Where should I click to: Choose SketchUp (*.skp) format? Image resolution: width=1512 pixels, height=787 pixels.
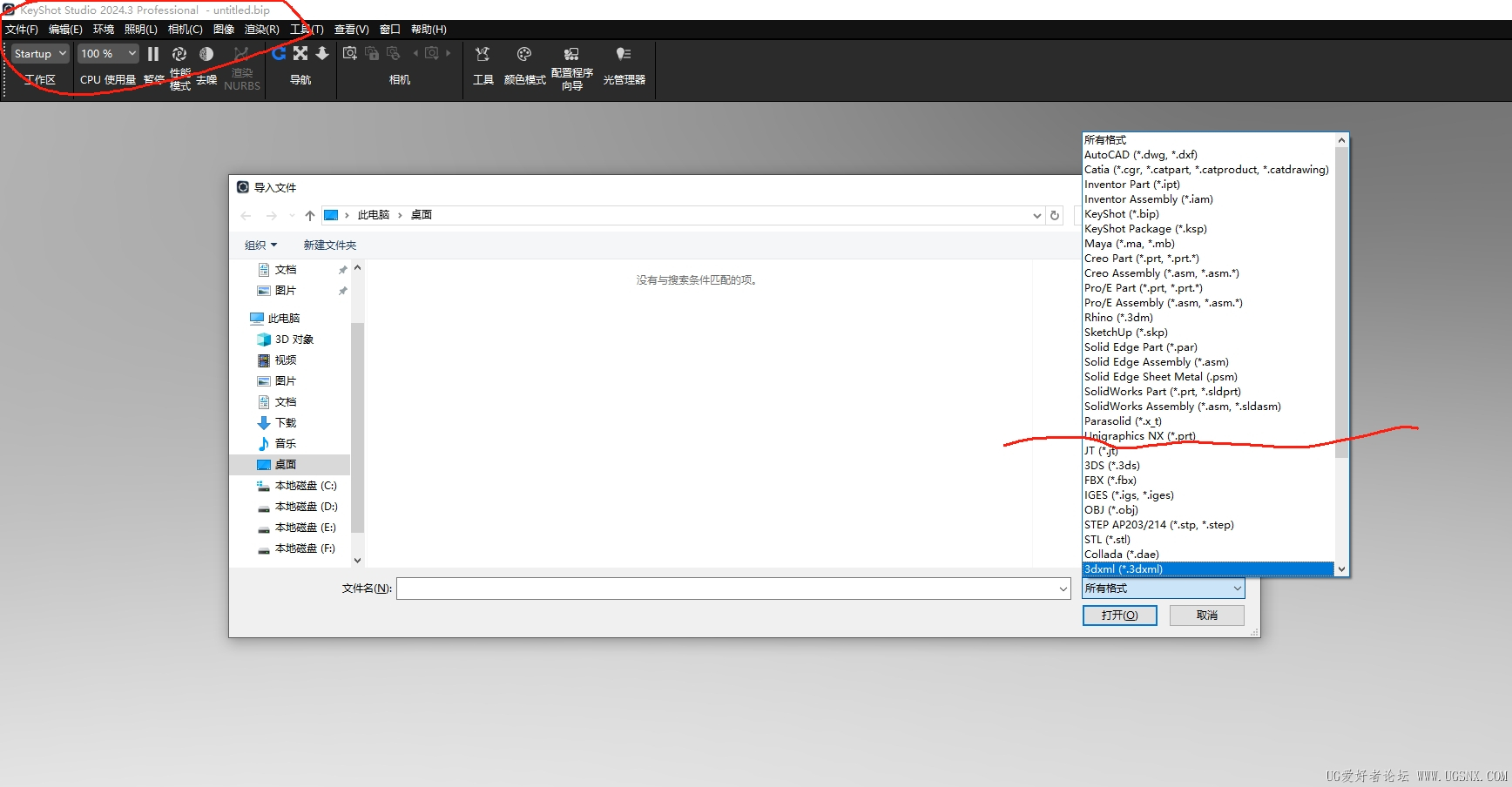(x=1209, y=333)
